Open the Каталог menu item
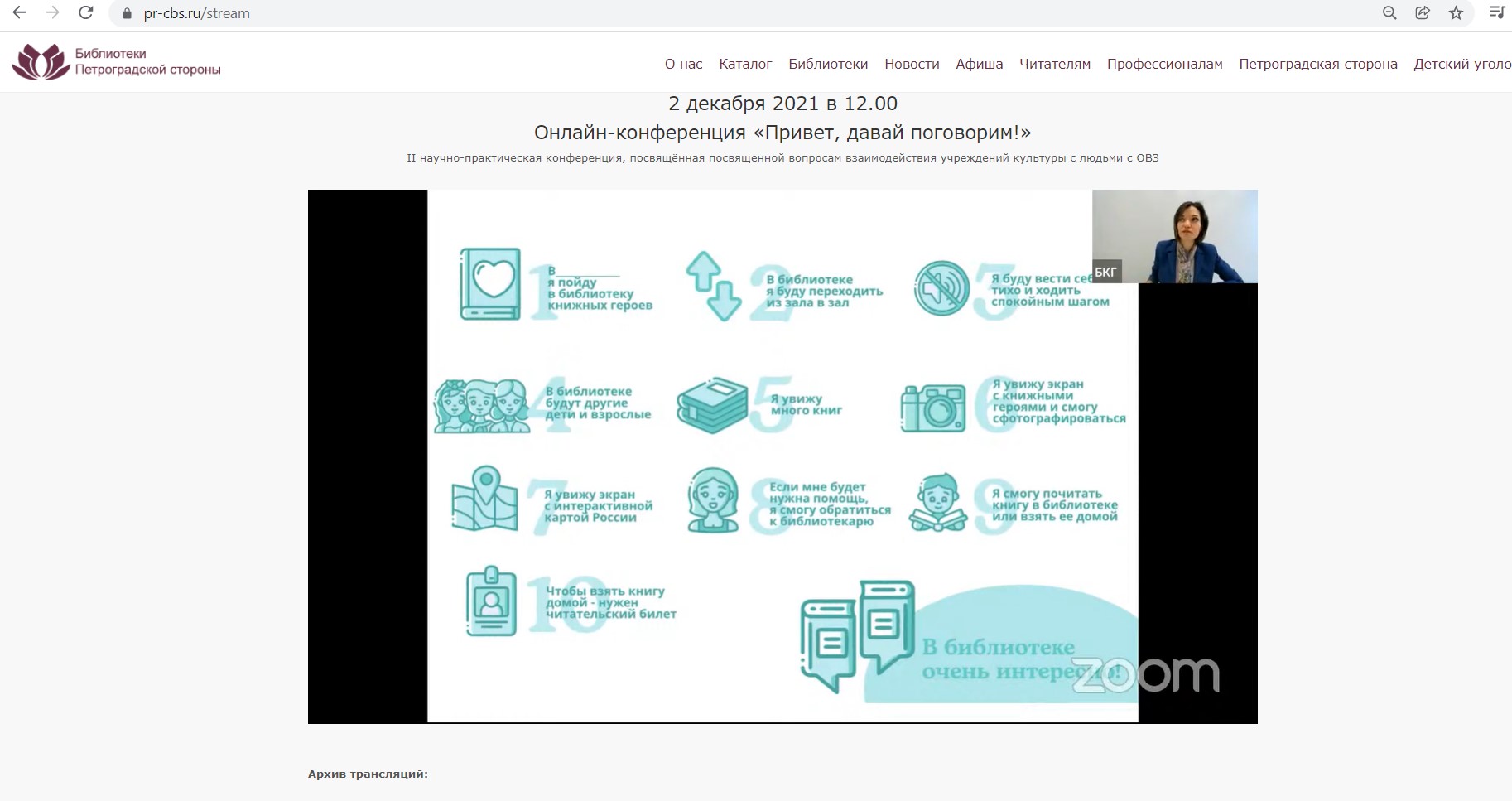This screenshot has height=801, width=1512. (x=745, y=64)
